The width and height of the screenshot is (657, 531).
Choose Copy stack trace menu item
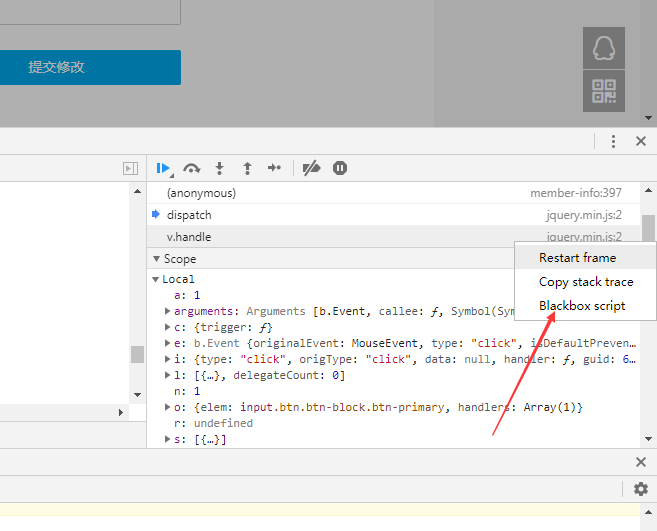pyautogui.click(x=585, y=282)
